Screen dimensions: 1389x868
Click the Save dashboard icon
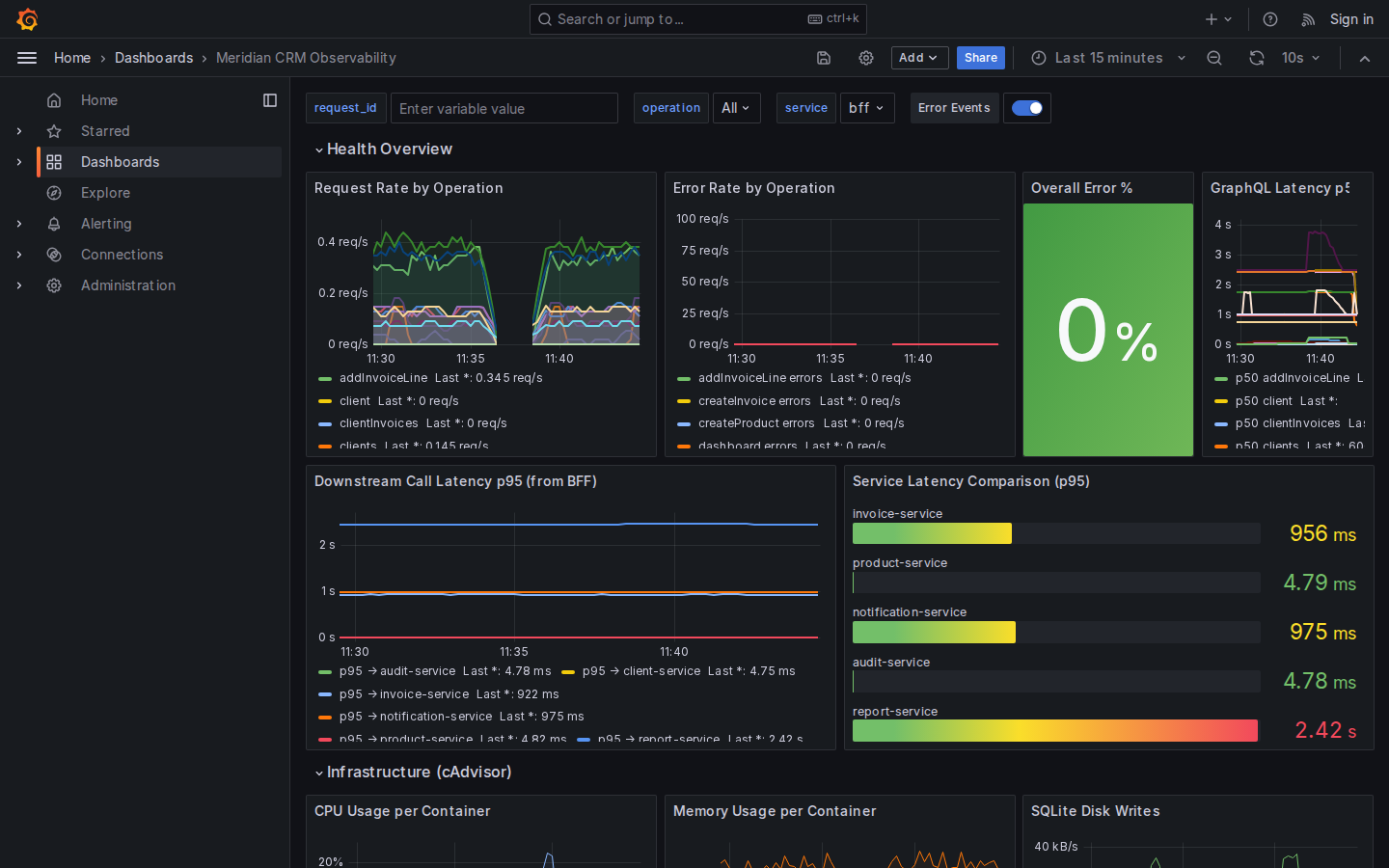click(824, 58)
